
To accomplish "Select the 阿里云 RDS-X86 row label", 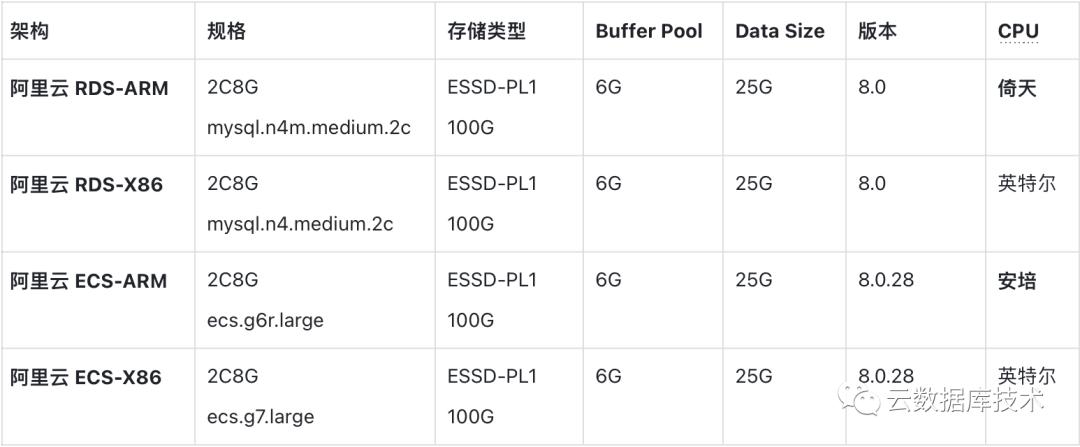I will [x=87, y=184].
